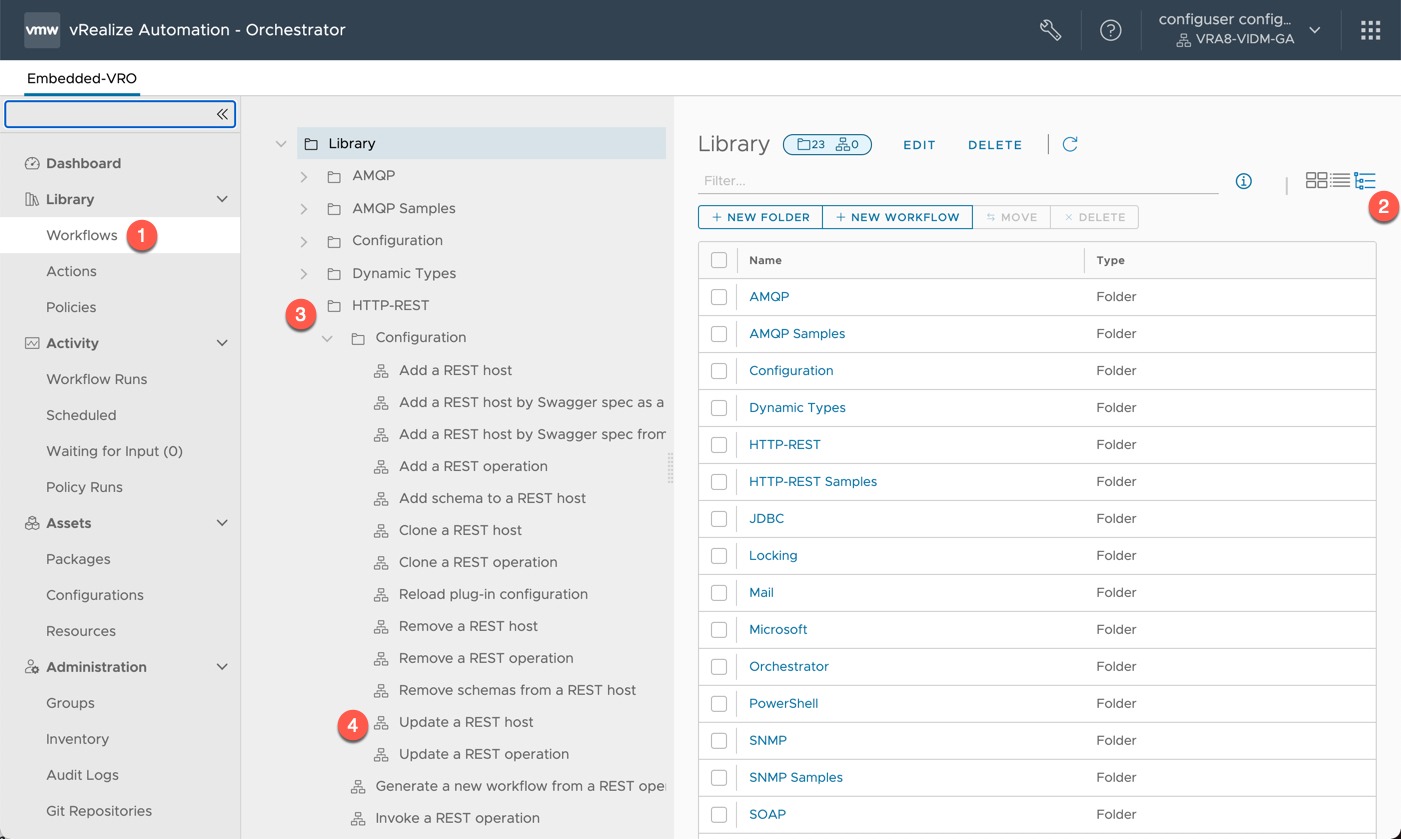
Task: Collapse the HTTP-REST Configuration subfolder
Action: (x=327, y=338)
